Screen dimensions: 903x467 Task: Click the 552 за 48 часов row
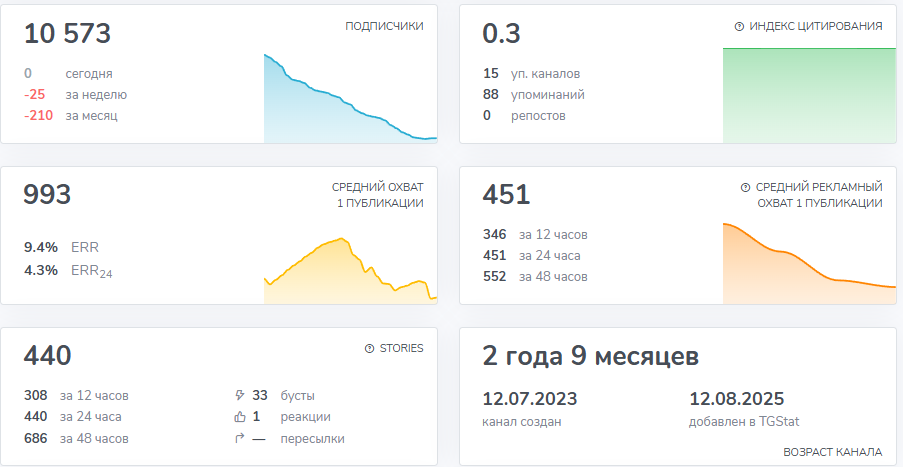pyautogui.click(x=534, y=277)
